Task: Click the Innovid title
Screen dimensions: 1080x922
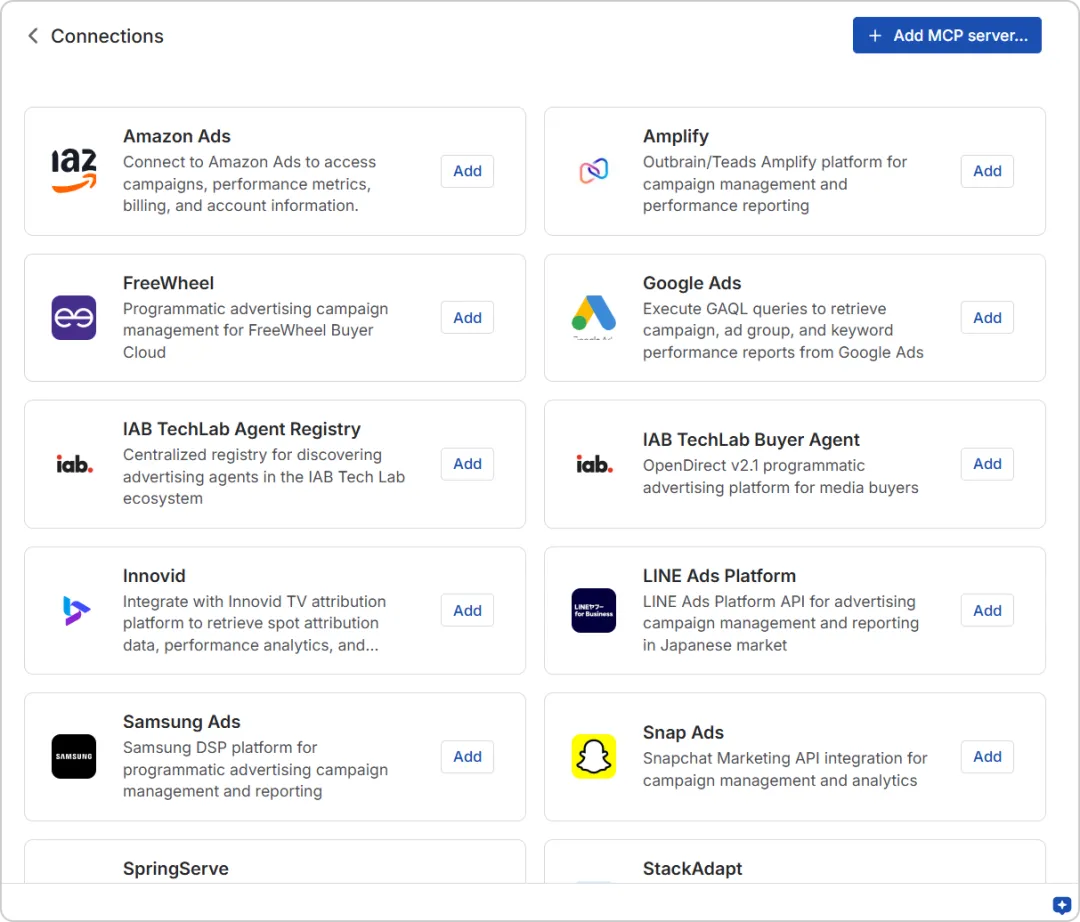Action: (x=154, y=576)
